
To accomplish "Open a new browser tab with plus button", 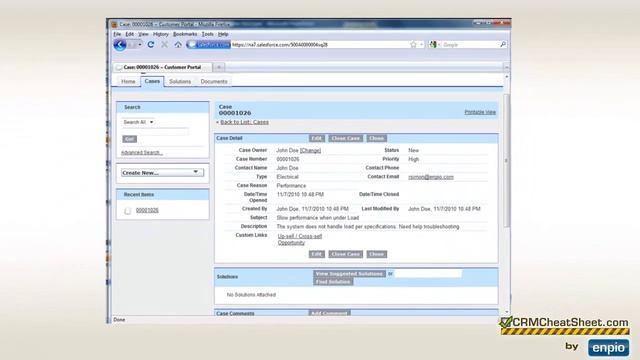I will (219, 67).
